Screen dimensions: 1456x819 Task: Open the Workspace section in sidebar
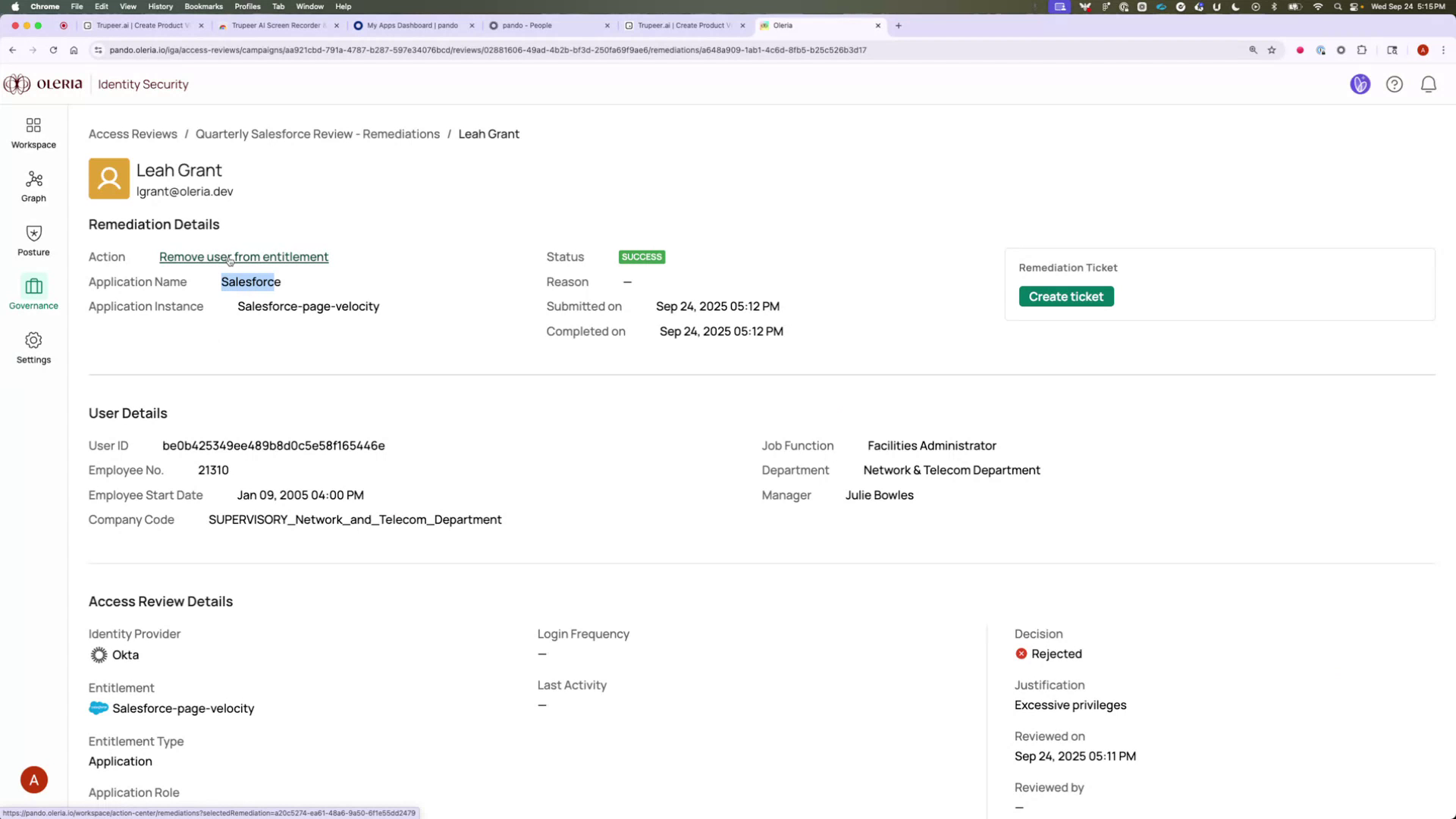pyautogui.click(x=33, y=133)
